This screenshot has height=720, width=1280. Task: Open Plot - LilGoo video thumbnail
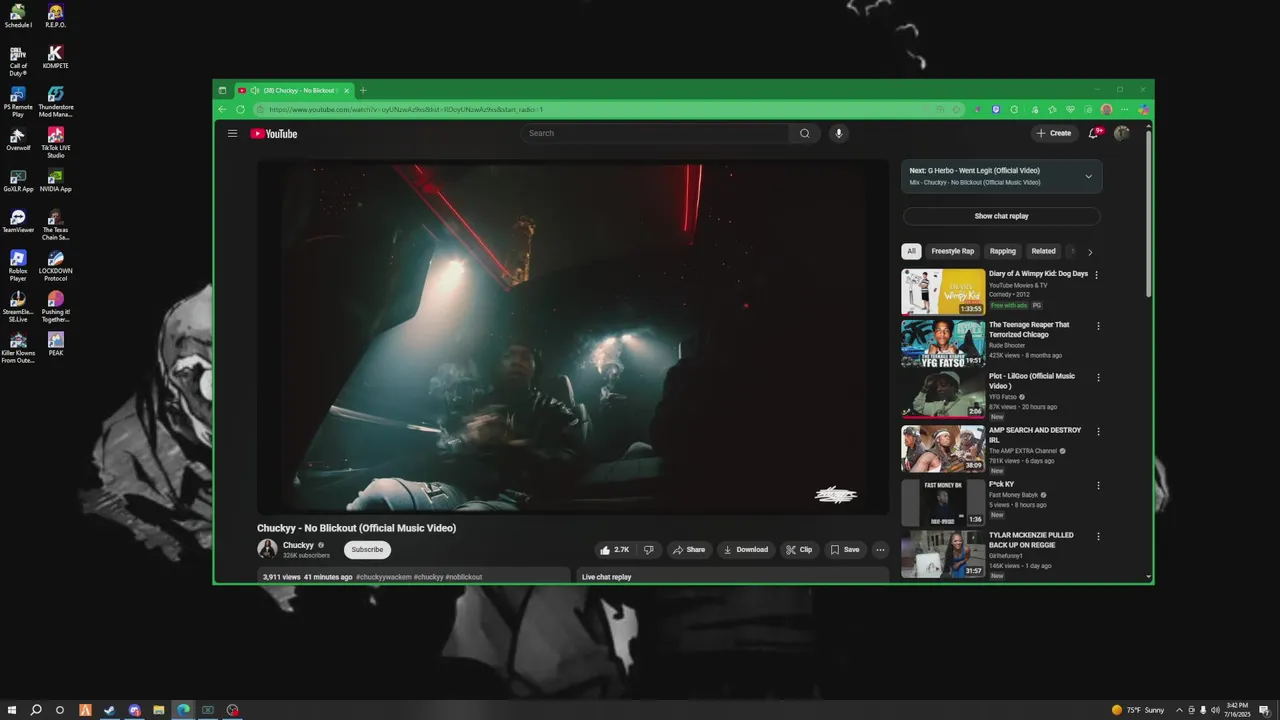pyautogui.click(x=943, y=395)
